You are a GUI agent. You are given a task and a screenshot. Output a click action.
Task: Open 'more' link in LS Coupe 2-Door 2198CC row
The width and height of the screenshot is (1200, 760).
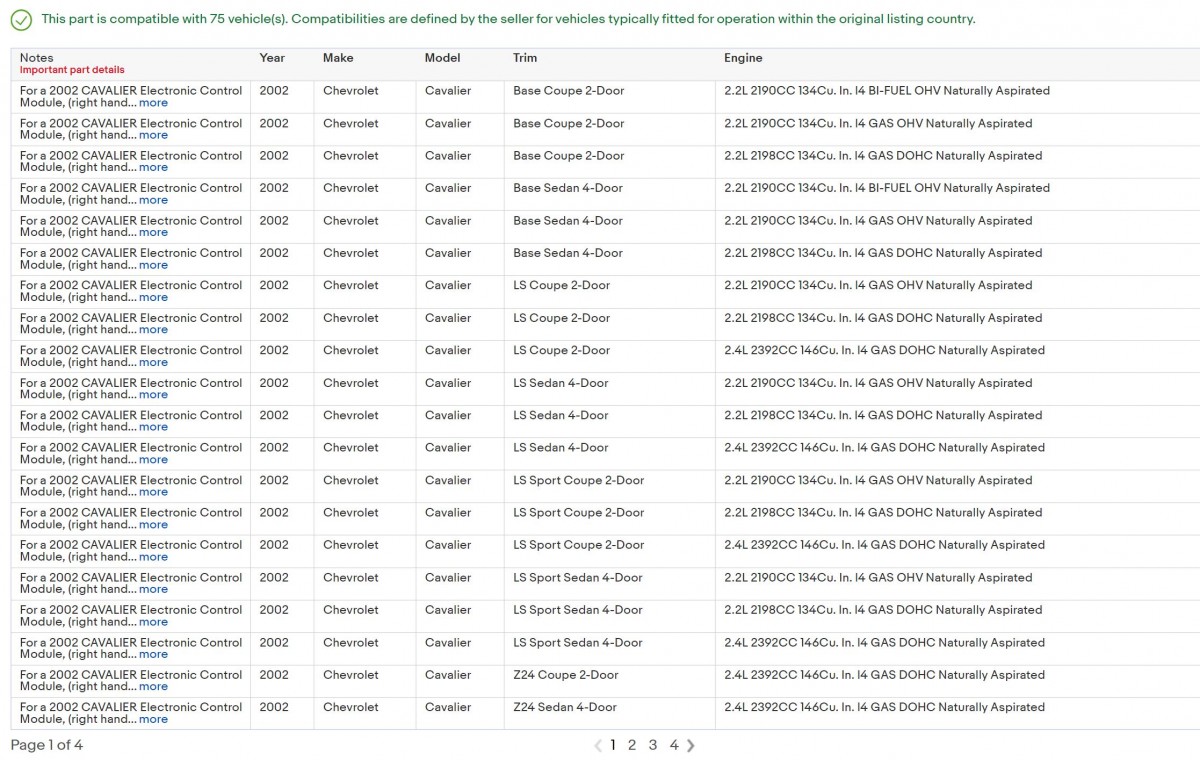click(153, 330)
